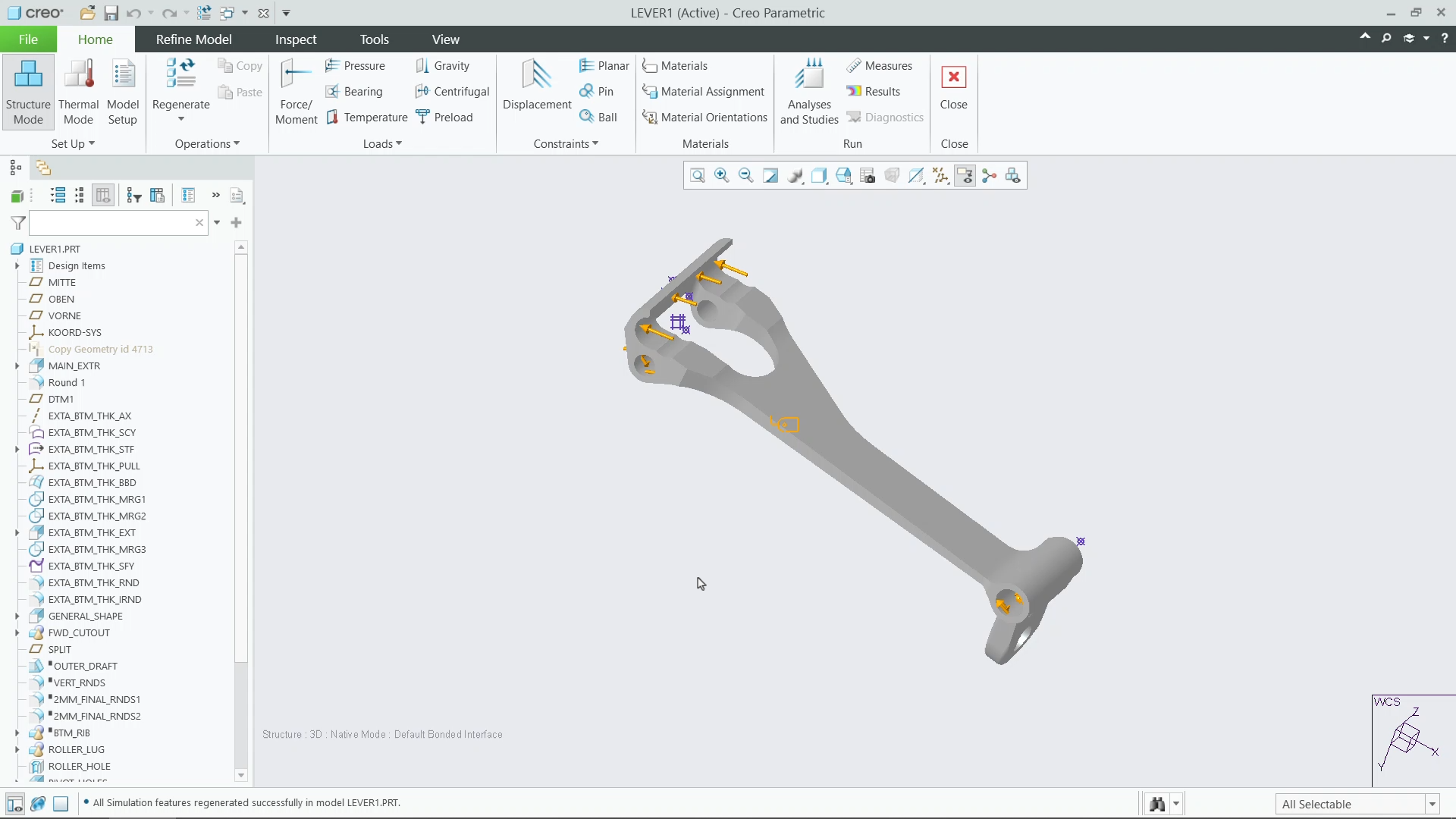Switch to Thermal Mode
1456x819 pixels.
[78, 92]
